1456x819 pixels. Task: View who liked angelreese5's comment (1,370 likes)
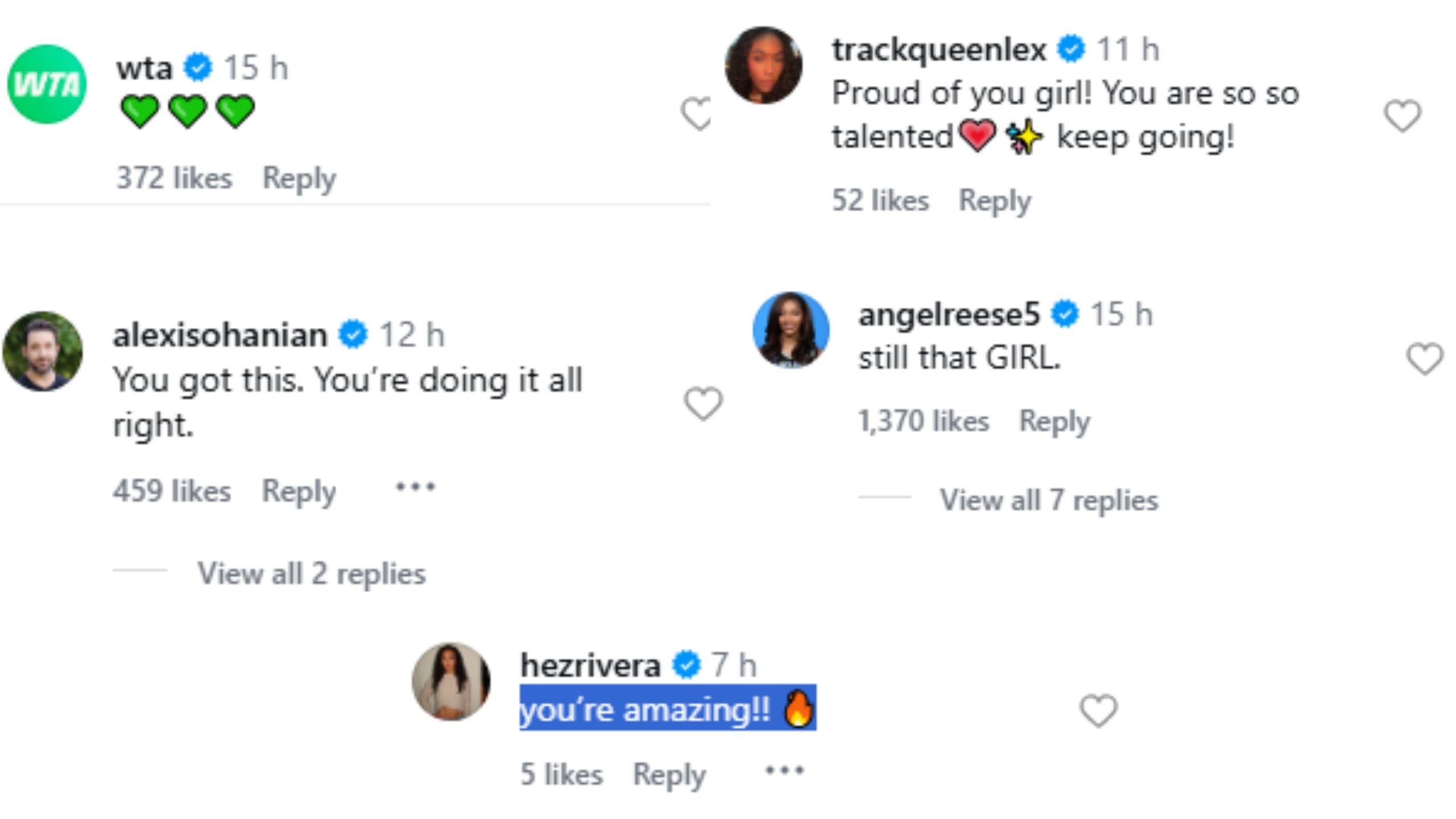(924, 421)
